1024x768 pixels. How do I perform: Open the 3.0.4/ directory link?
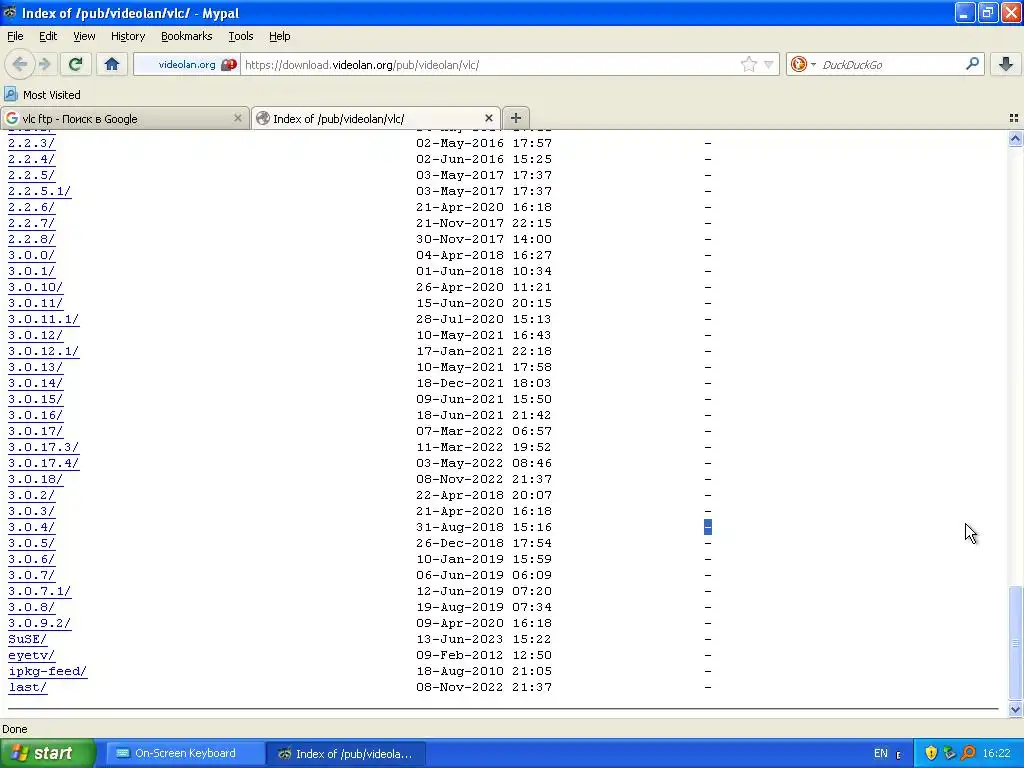[31, 527]
